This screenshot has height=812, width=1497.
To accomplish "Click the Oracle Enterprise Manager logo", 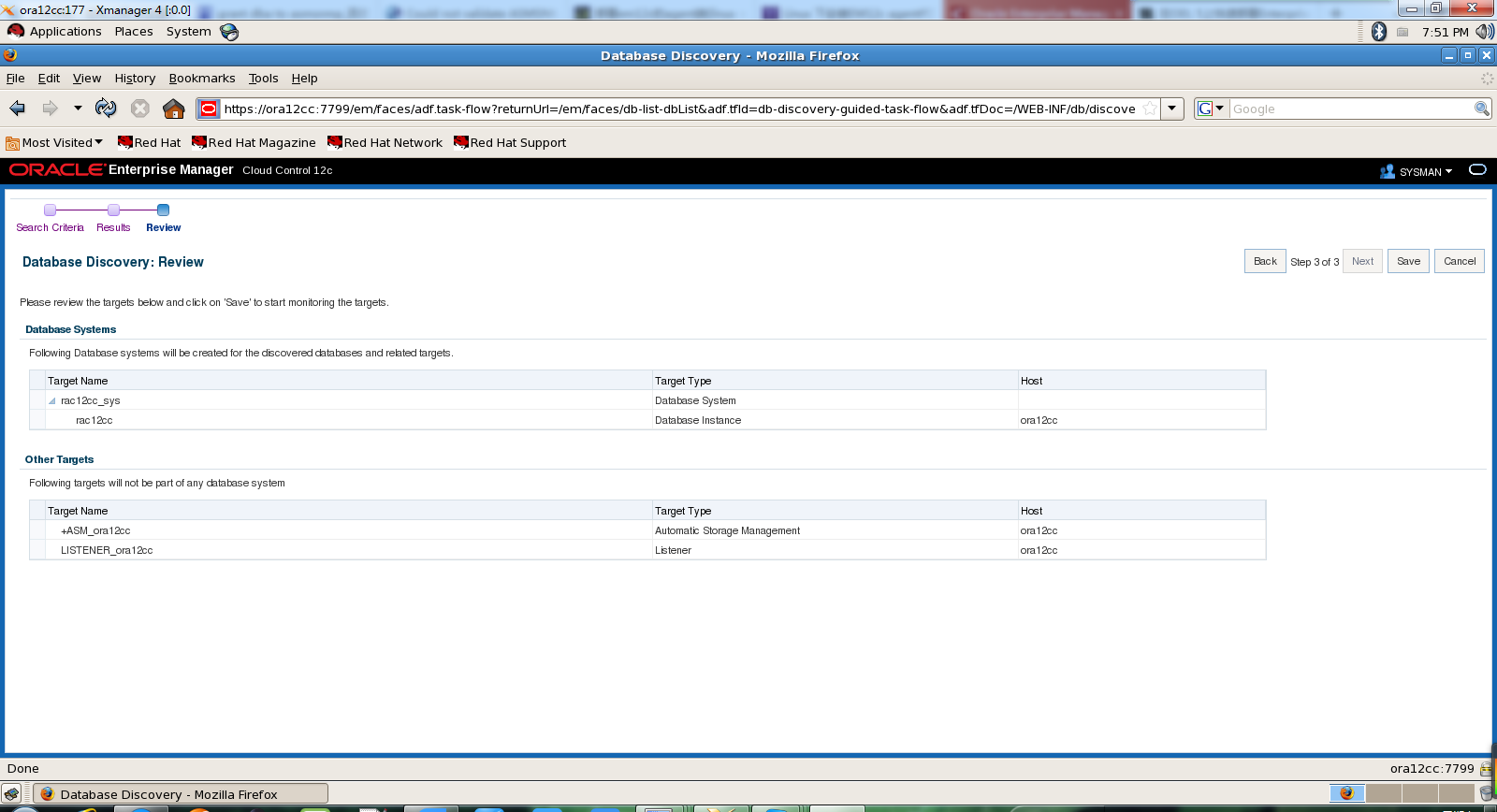I will tap(121, 169).
